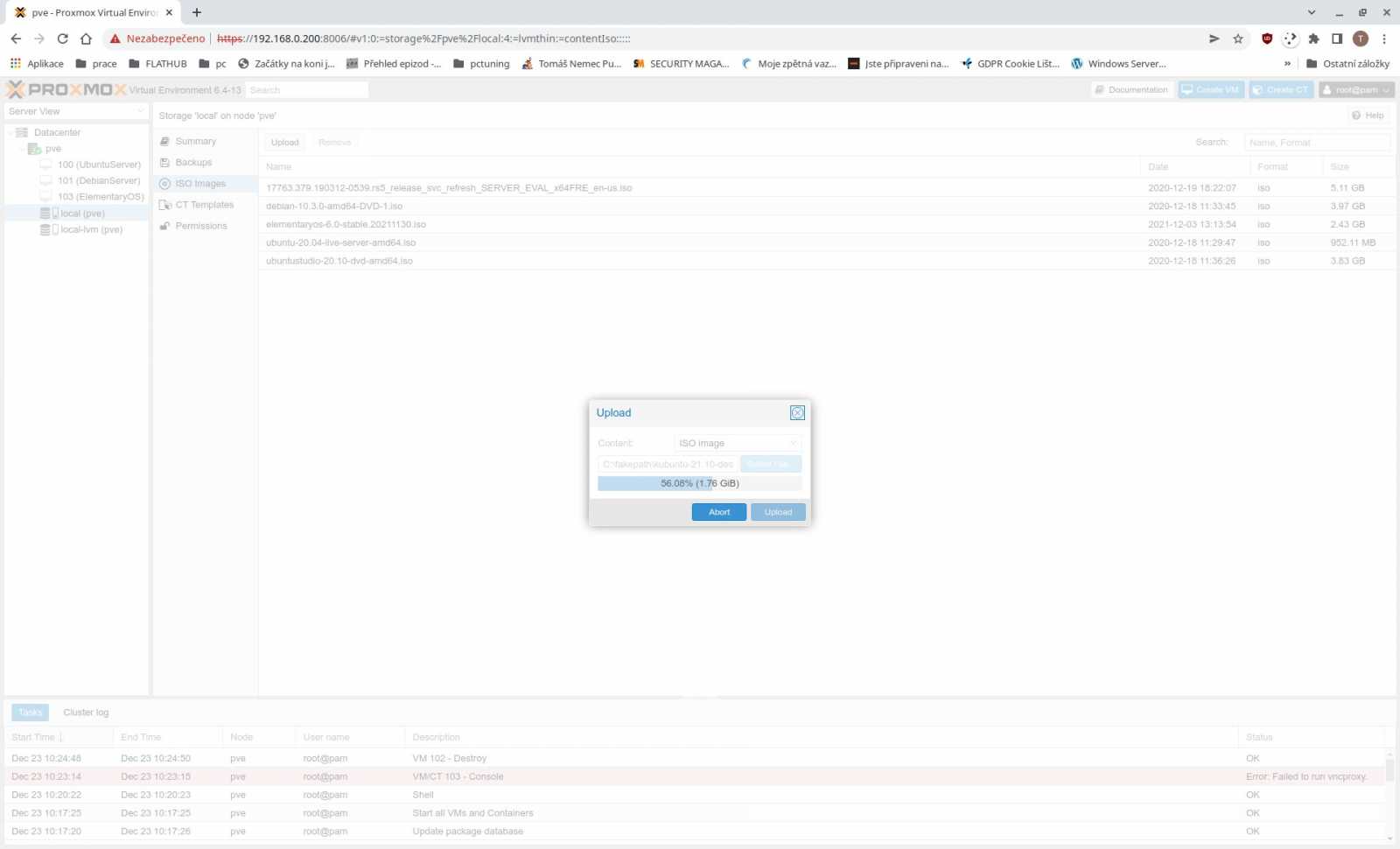
Task: Click the Proxmox logo
Action: (x=66, y=89)
